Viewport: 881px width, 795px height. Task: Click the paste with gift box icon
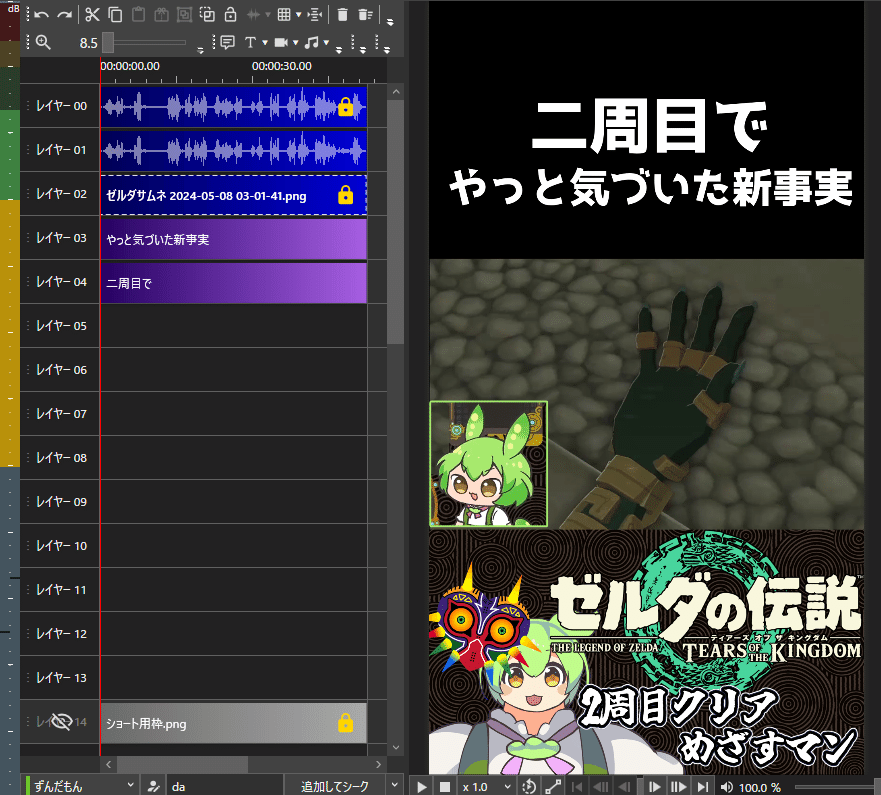tap(161, 15)
